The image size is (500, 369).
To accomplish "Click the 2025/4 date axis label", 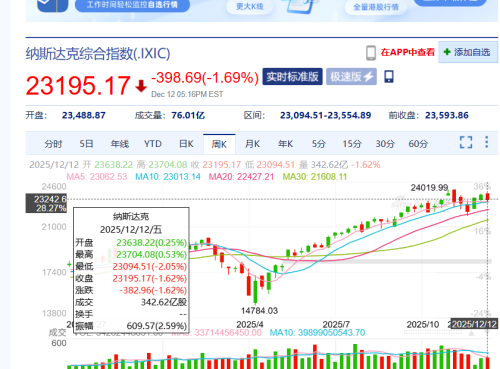I will pyautogui.click(x=250, y=324).
